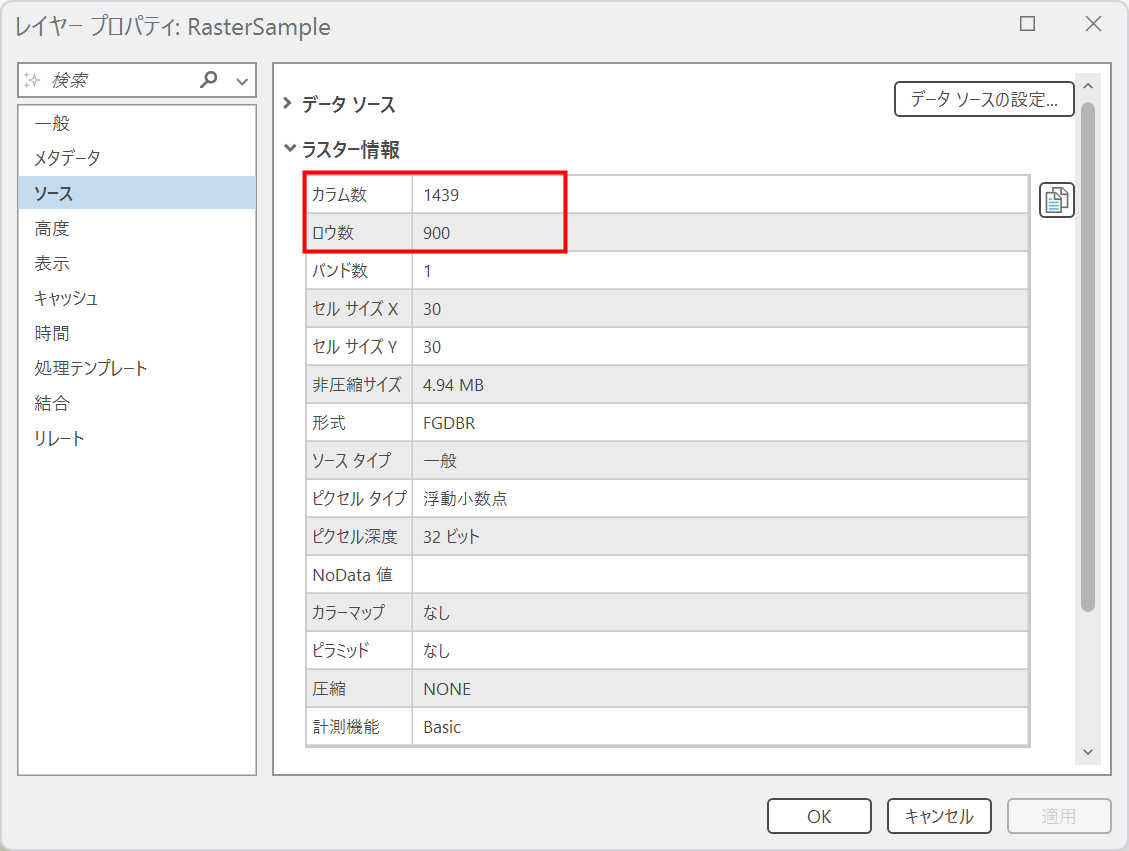This screenshot has width=1129, height=851.
Task: Click the キャンセル button
Action: pyautogui.click(x=939, y=816)
